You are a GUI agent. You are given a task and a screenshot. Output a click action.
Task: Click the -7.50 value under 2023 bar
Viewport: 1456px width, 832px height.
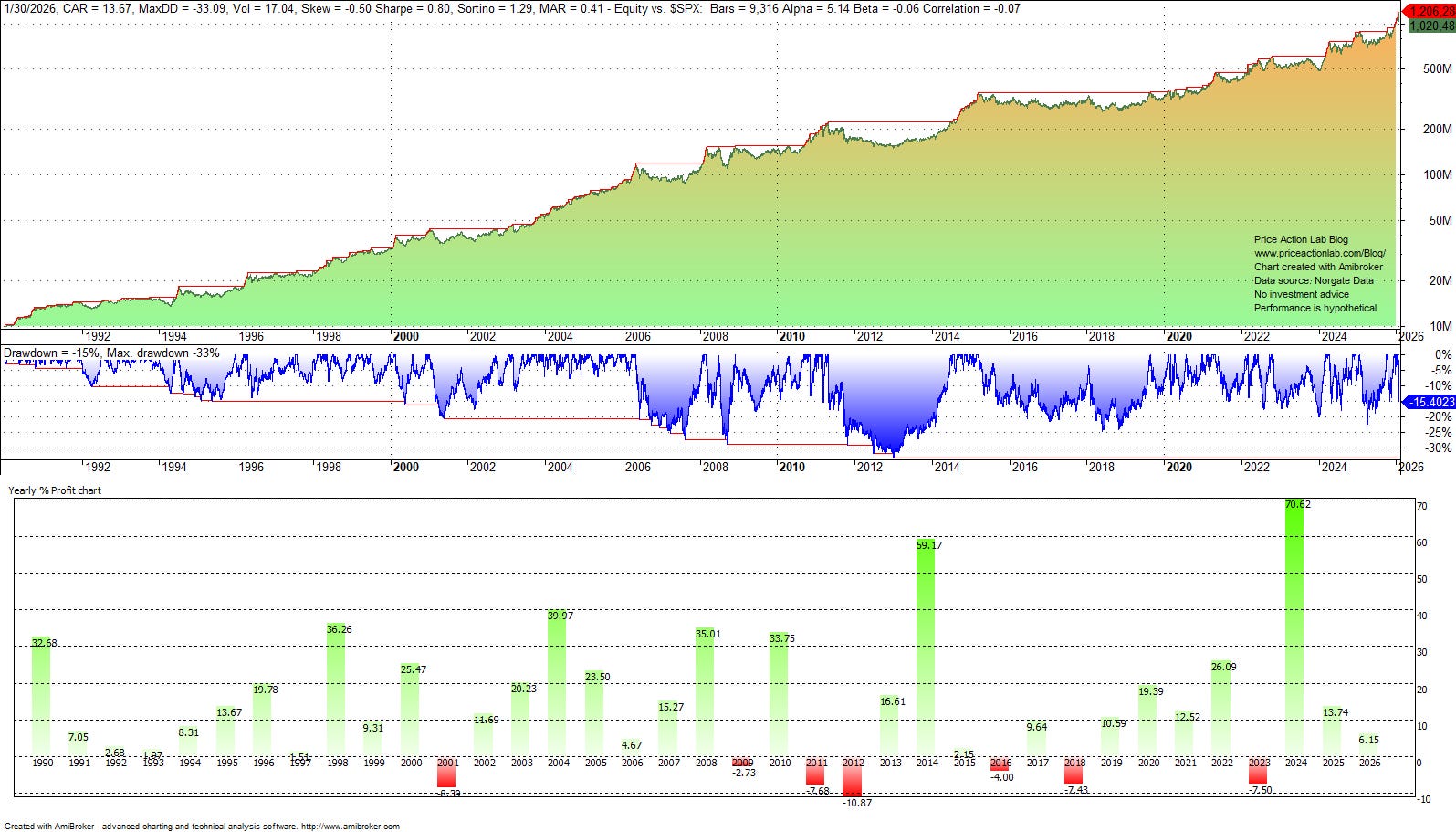point(1260,790)
